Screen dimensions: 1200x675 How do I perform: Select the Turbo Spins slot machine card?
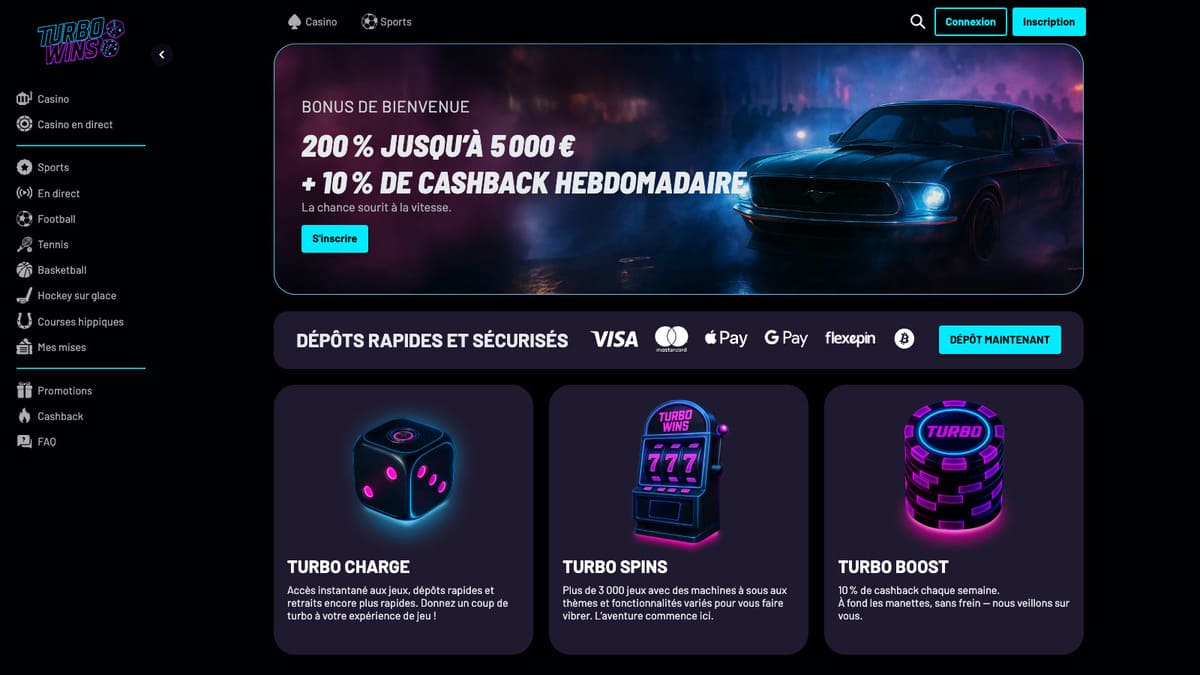678,520
